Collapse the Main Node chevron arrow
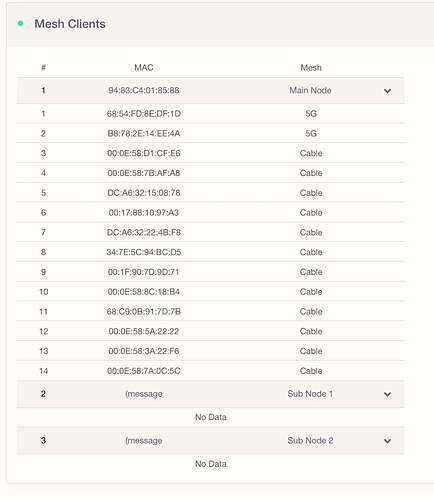Screen dimensions: 434x500 point(387,91)
